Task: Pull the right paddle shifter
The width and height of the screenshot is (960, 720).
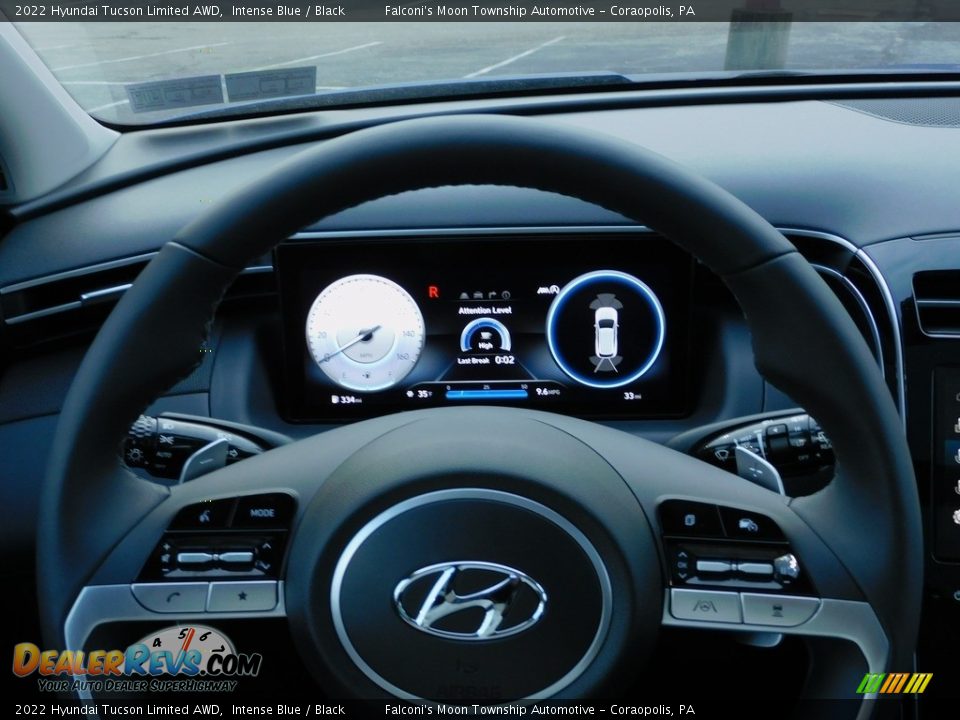Action: tap(758, 468)
